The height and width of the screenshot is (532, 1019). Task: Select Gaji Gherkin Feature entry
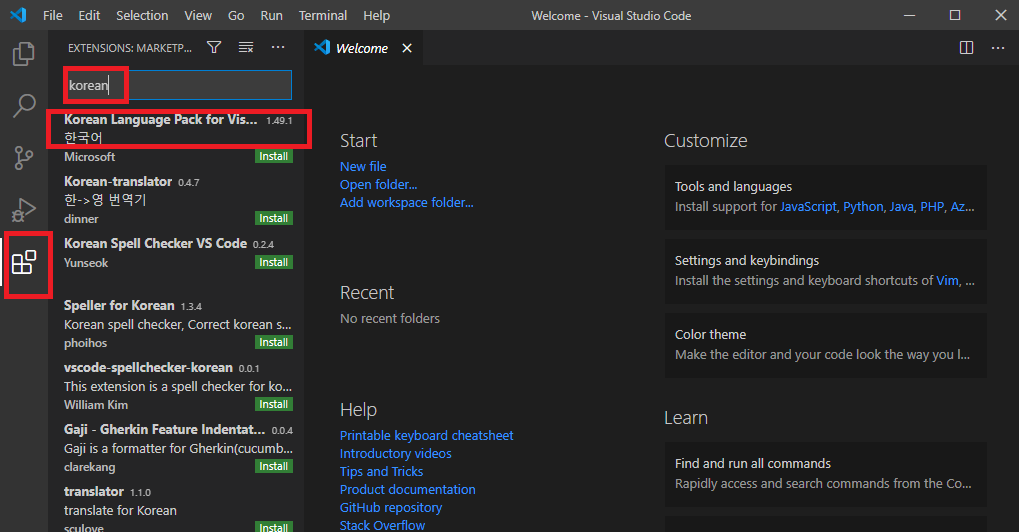[x=176, y=448]
